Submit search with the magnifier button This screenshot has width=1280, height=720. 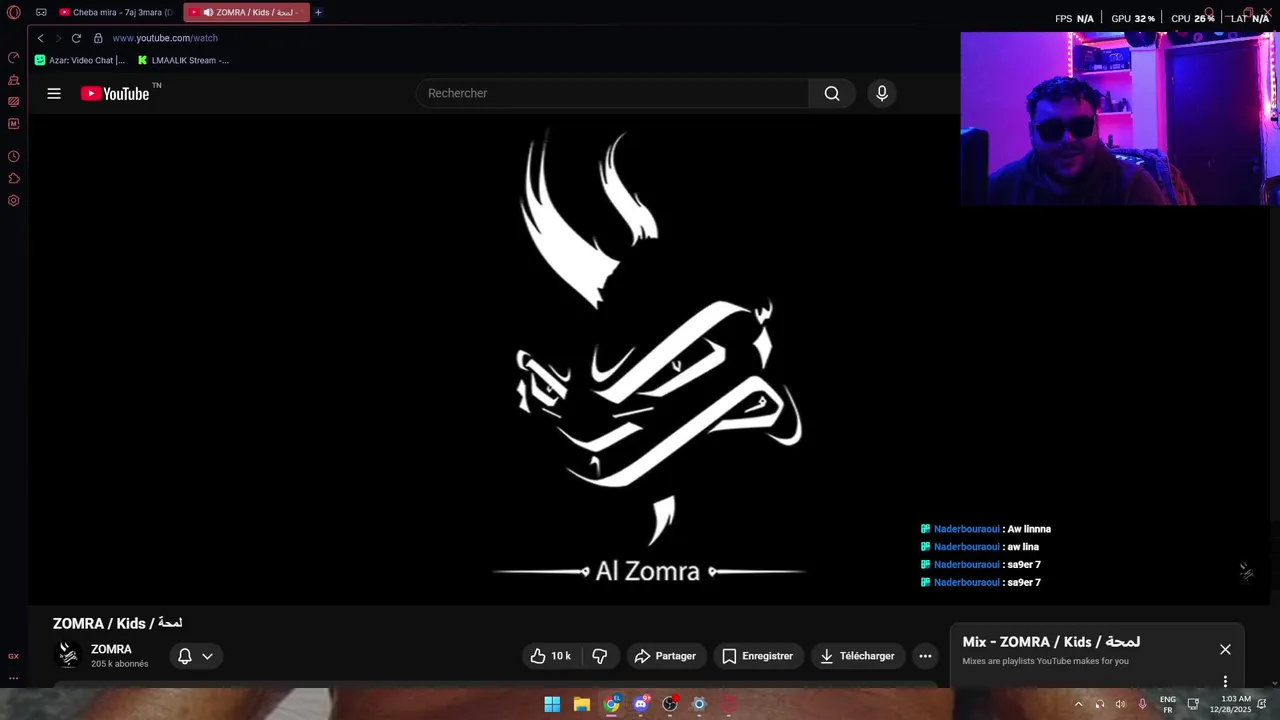click(x=832, y=93)
